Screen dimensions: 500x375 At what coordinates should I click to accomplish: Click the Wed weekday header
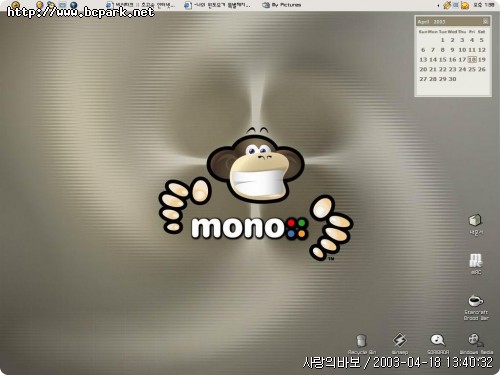[x=452, y=32]
